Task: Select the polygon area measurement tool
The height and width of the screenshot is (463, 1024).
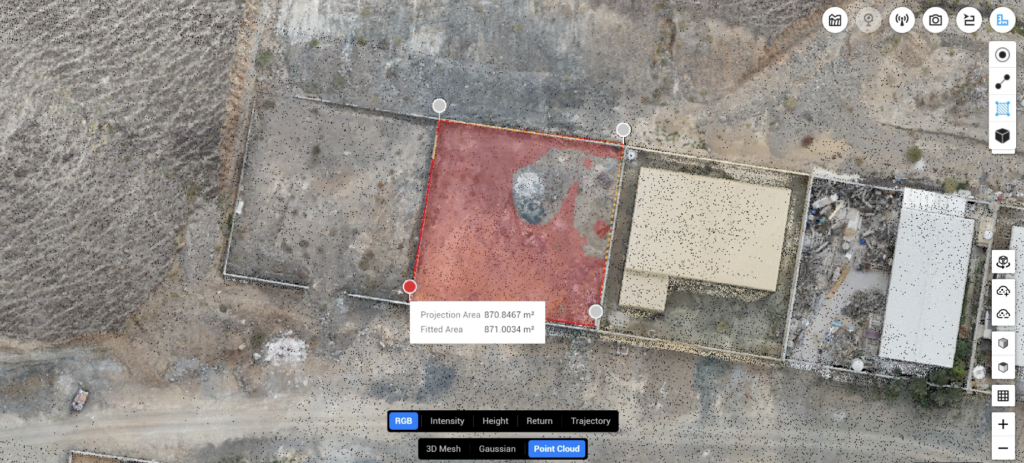Action: [x=1002, y=108]
